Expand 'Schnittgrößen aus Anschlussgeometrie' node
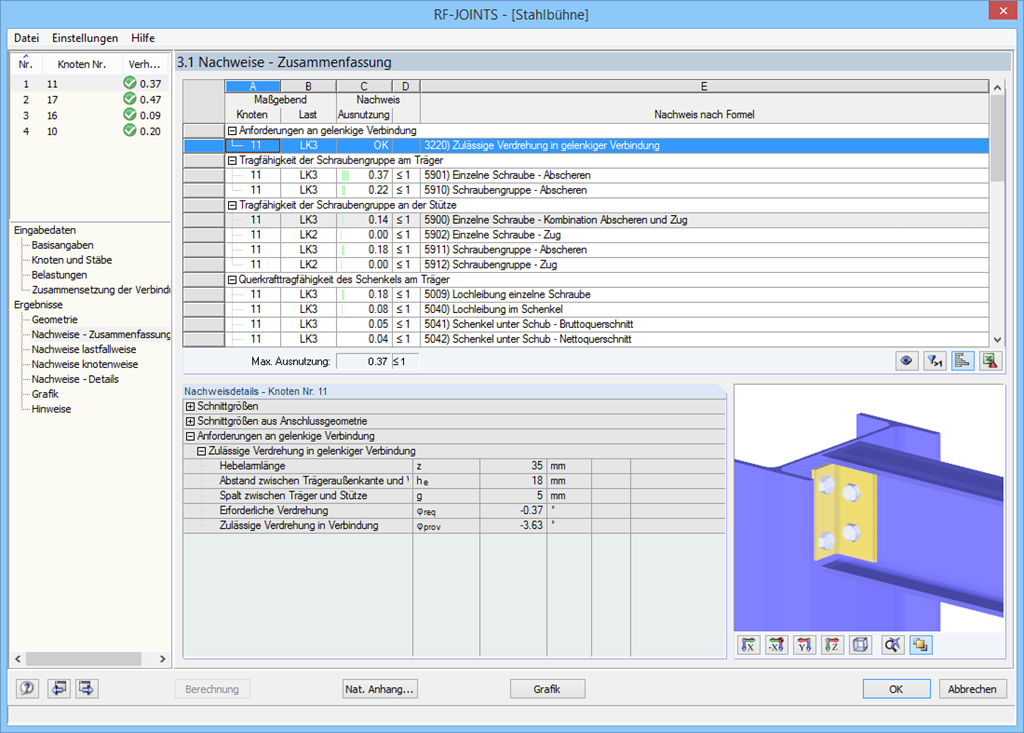This screenshot has width=1024, height=733. [190, 421]
